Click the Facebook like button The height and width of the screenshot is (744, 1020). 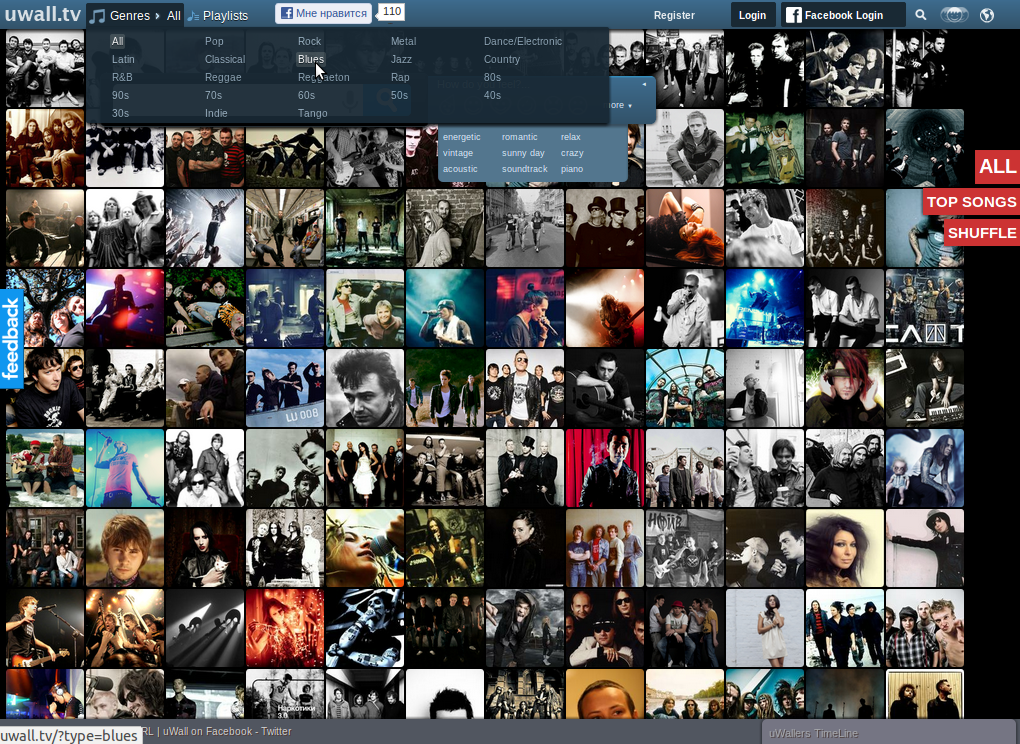pyautogui.click(x=323, y=13)
